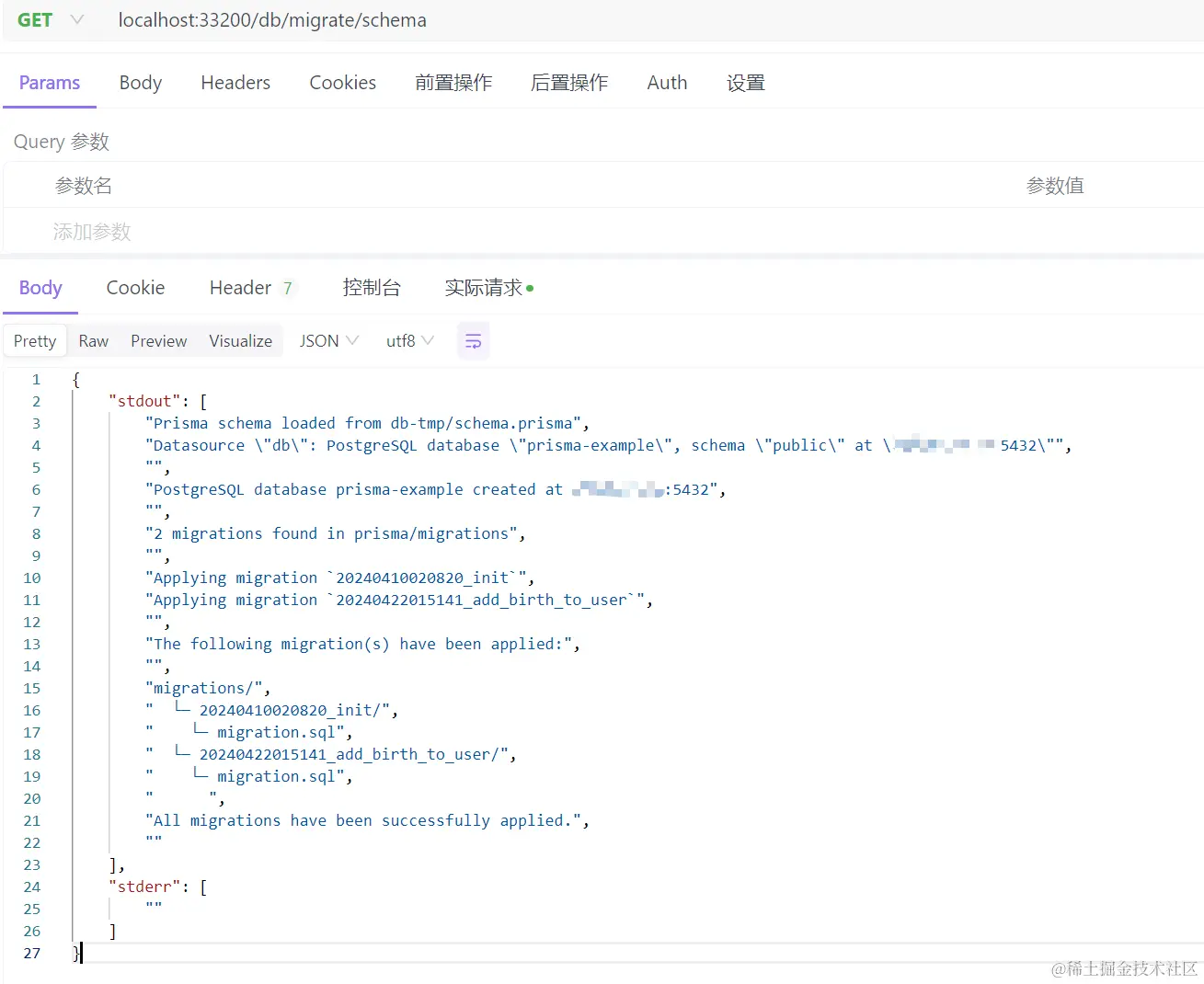Toggle the word wrap icon
The image size is (1204, 984).
pos(473,341)
